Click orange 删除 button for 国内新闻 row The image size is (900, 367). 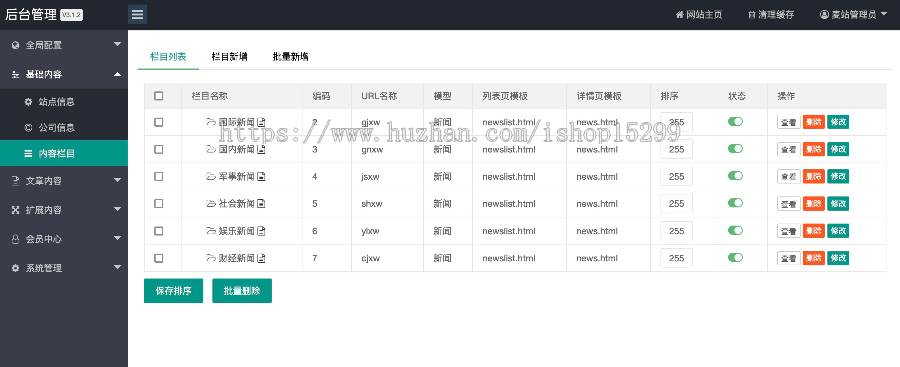[814, 149]
